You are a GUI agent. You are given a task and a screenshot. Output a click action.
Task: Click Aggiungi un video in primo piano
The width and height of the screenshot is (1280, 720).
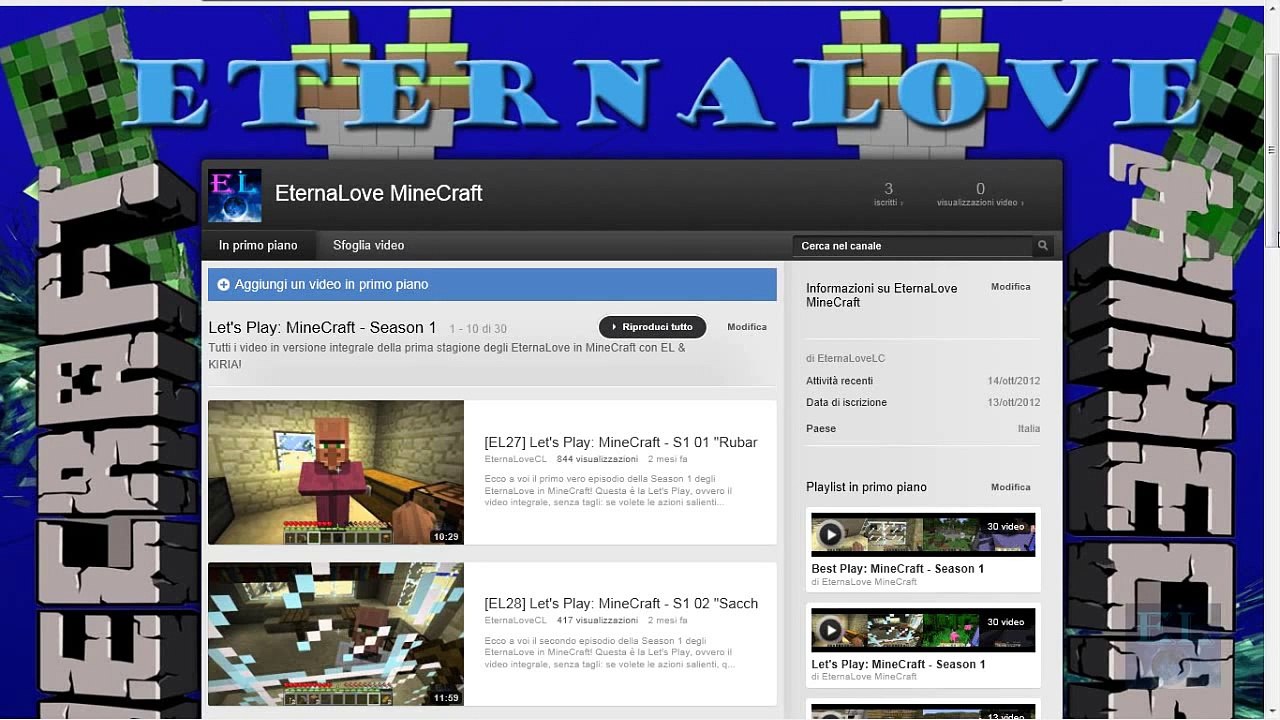(492, 284)
